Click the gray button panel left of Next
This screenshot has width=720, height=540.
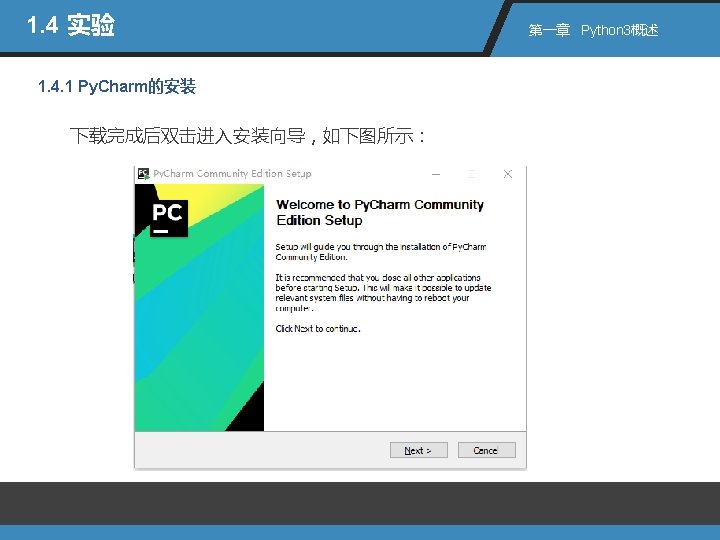click(x=262, y=450)
